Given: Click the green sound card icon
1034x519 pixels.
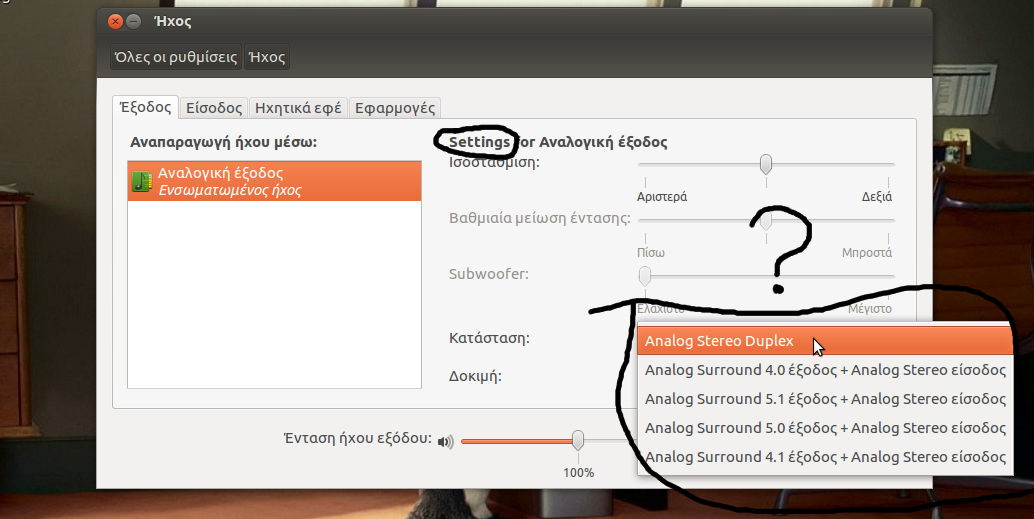Looking at the screenshot, I should [142, 181].
